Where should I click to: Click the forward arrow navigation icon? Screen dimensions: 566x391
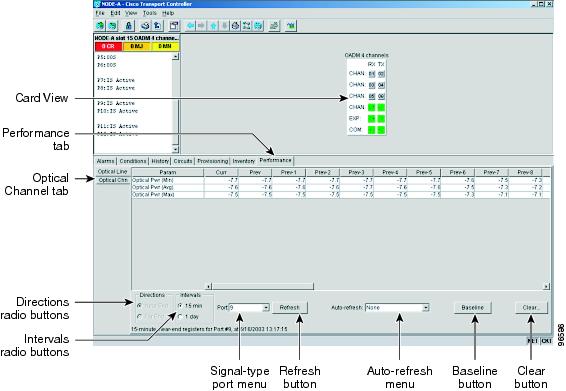point(201,26)
